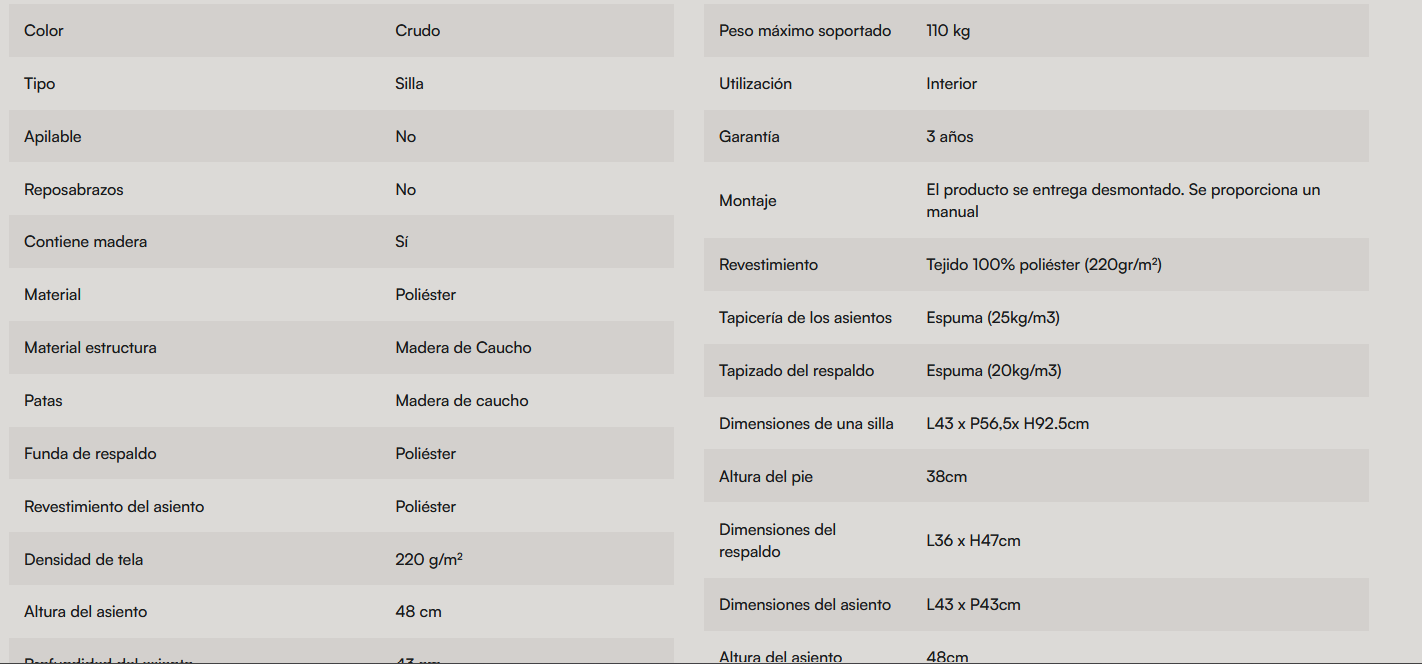Click the 'Montaje' row label

coord(747,201)
